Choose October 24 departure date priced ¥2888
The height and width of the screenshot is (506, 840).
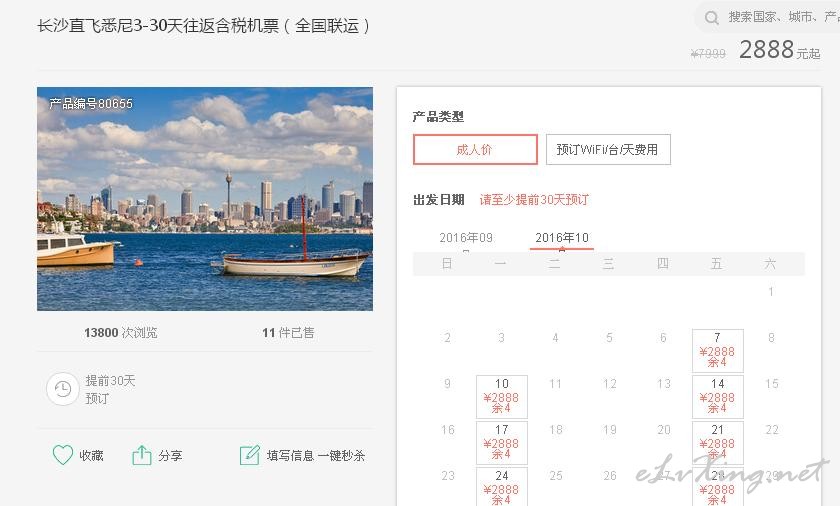point(502,487)
